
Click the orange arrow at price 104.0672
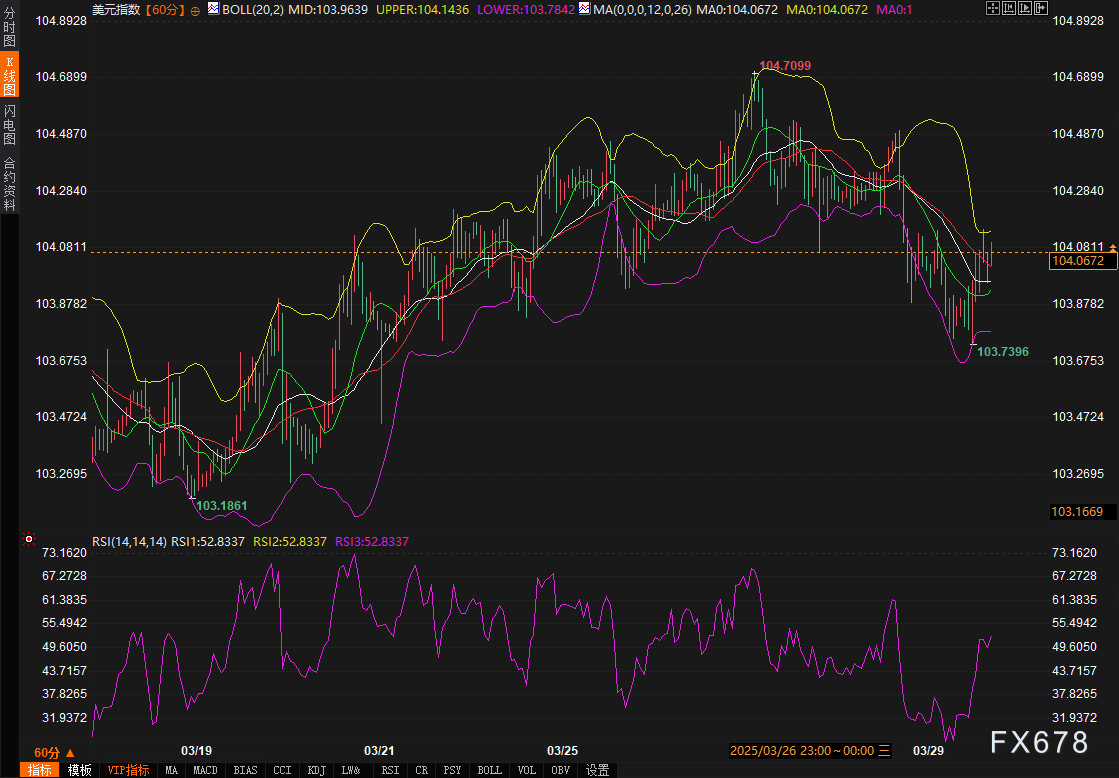point(1113,246)
